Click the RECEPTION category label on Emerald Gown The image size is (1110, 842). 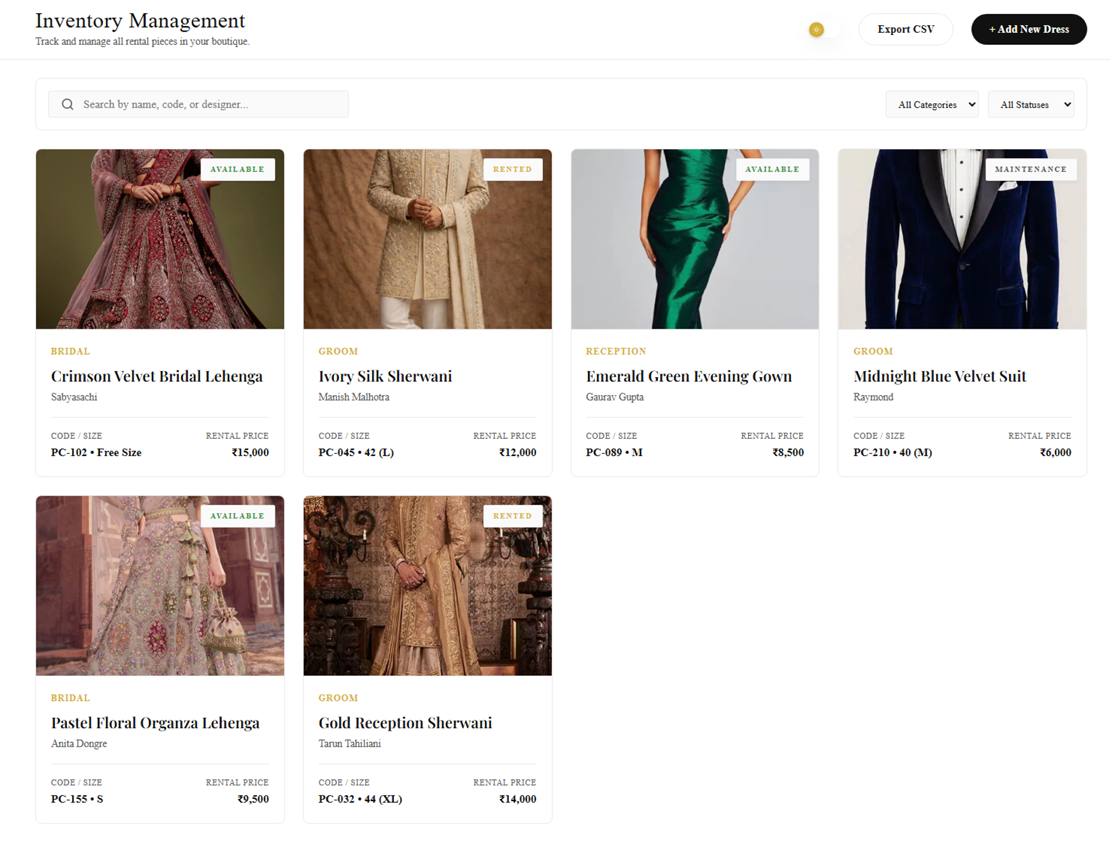[616, 351]
